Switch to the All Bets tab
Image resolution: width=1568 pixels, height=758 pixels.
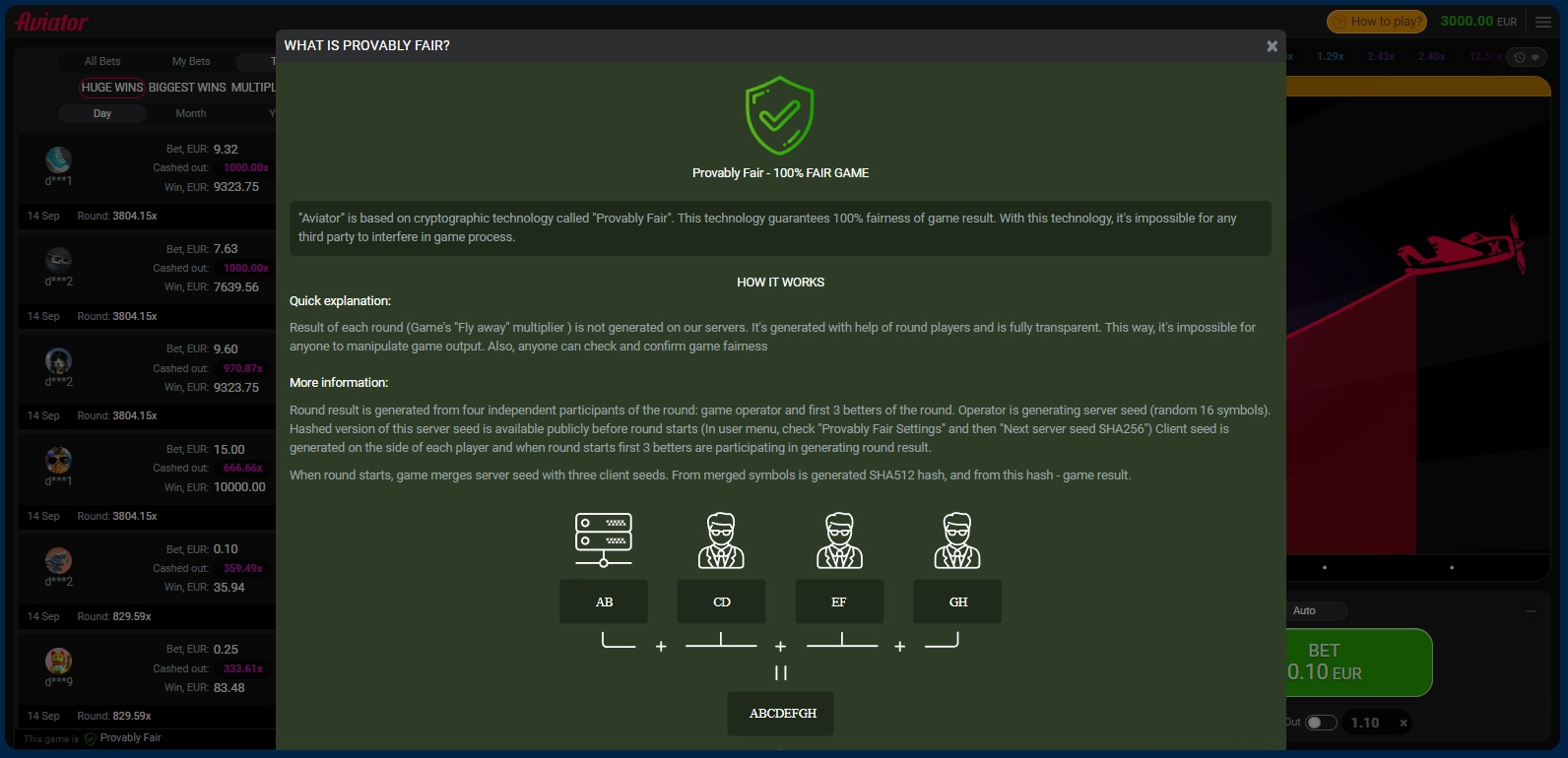coord(102,61)
